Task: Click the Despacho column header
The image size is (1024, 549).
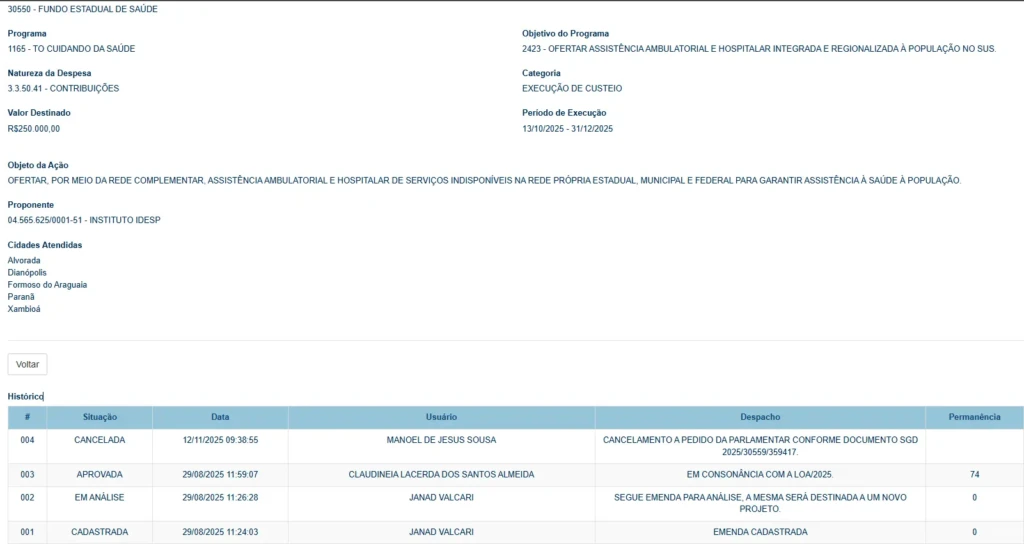Action: pyautogui.click(x=760, y=417)
